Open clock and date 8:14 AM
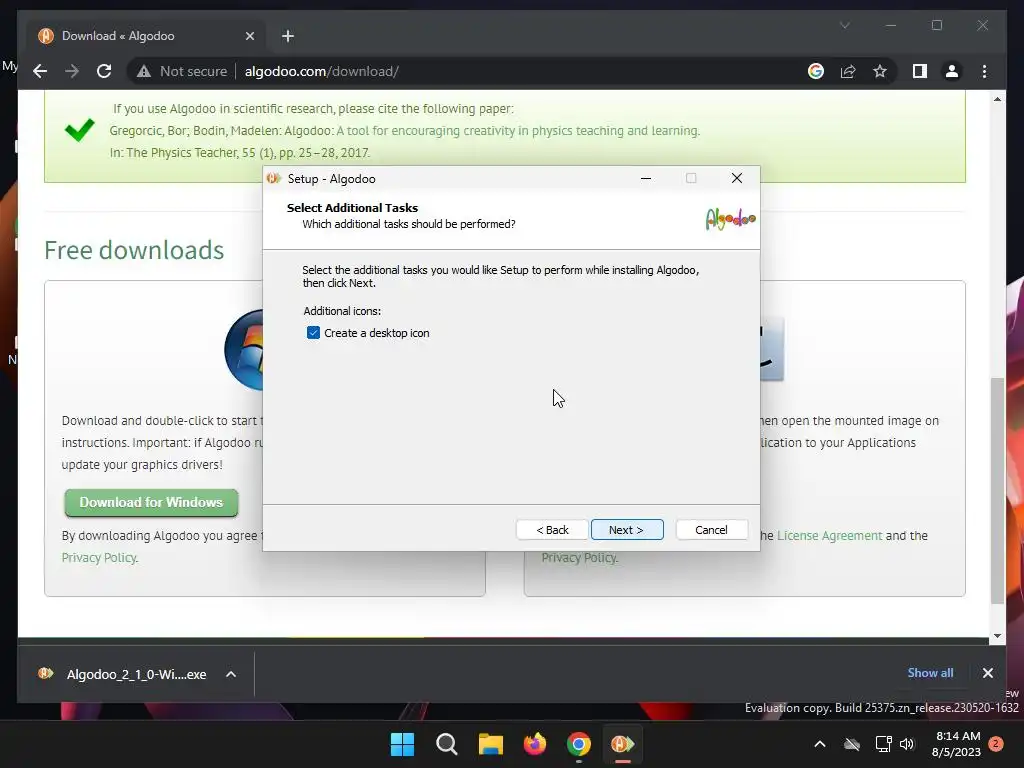Viewport: 1024px width, 768px height. click(956, 744)
